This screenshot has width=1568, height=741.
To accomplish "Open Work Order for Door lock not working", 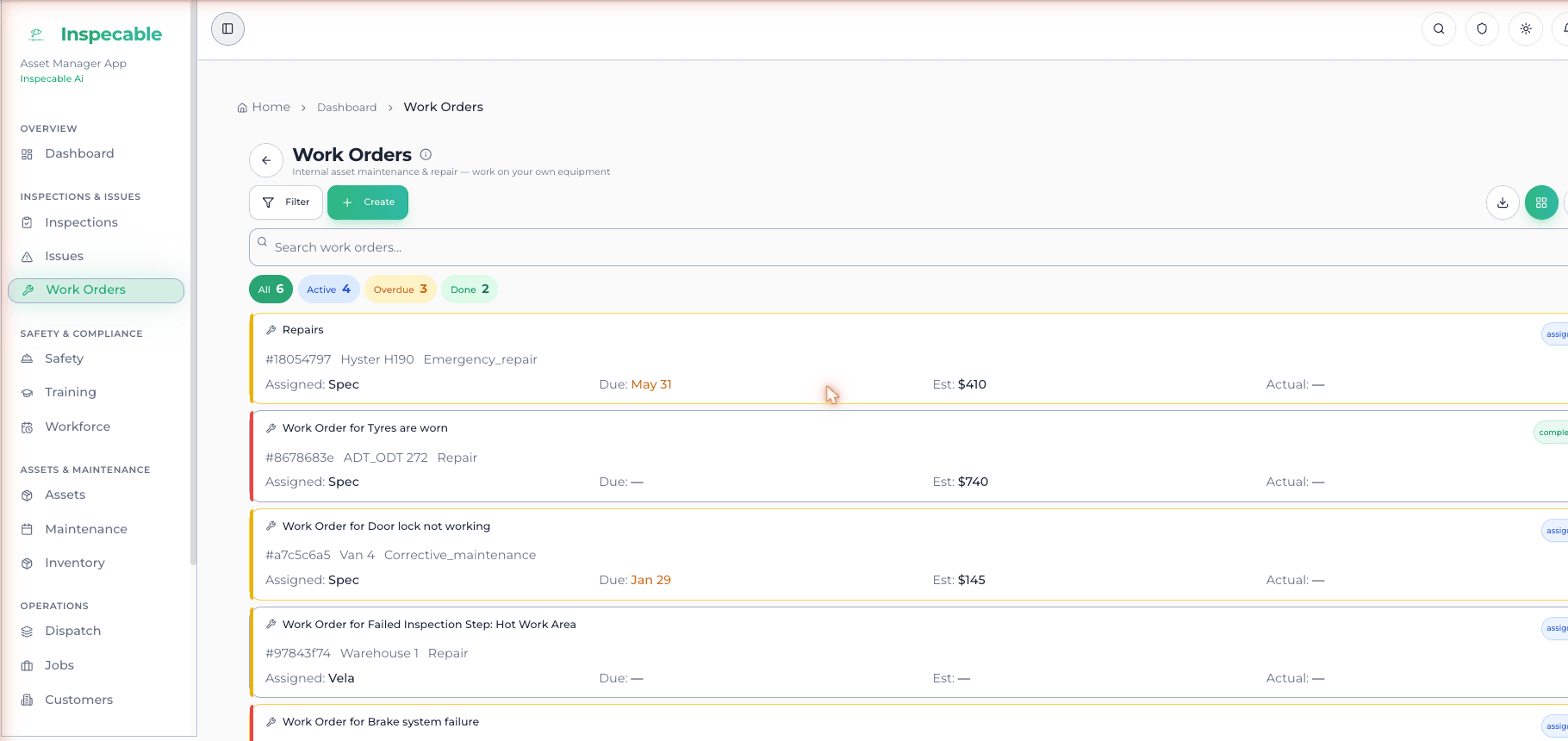I will pos(909,555).
